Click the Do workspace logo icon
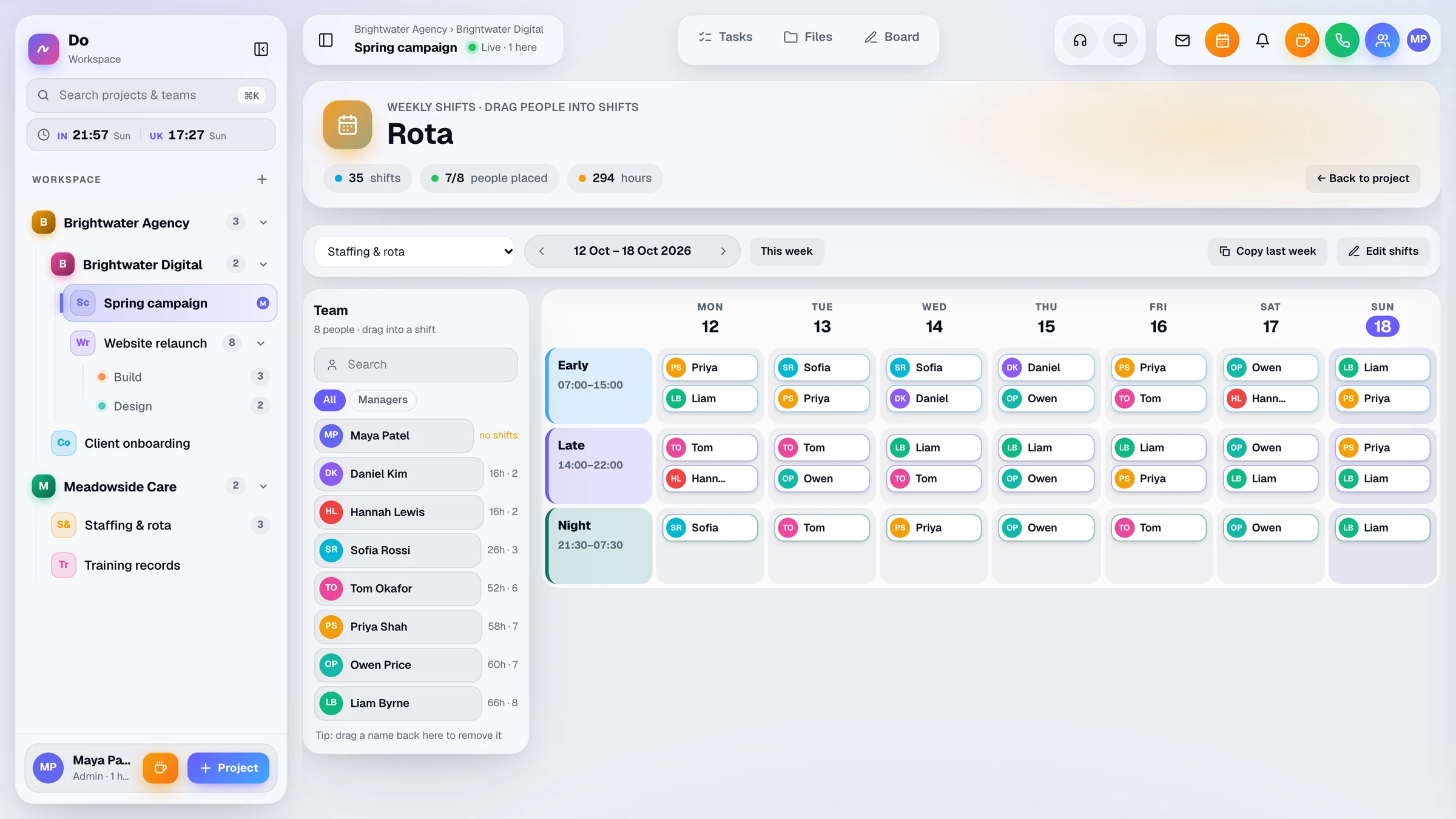This screenshot has width=1456, height=819. coord(44,49)
